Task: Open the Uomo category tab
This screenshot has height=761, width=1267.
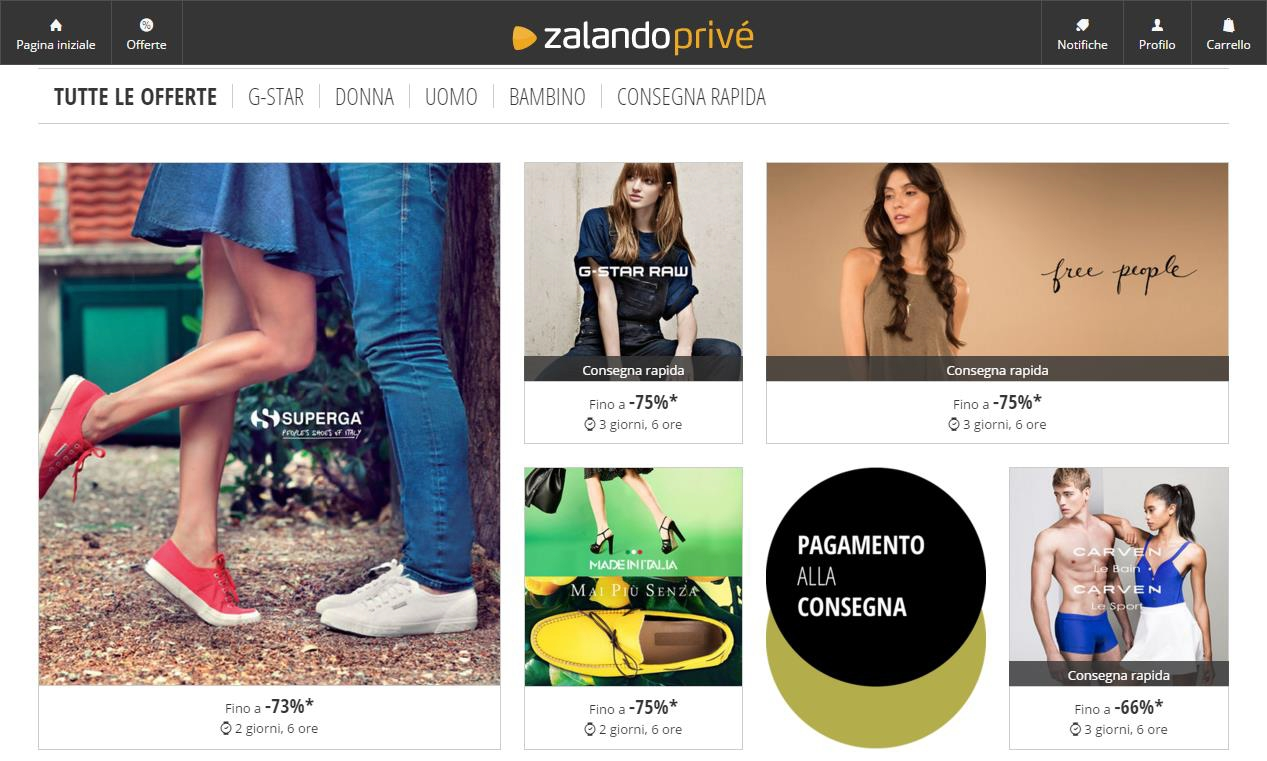Action: pyautogui.click(x=451, y=97)
